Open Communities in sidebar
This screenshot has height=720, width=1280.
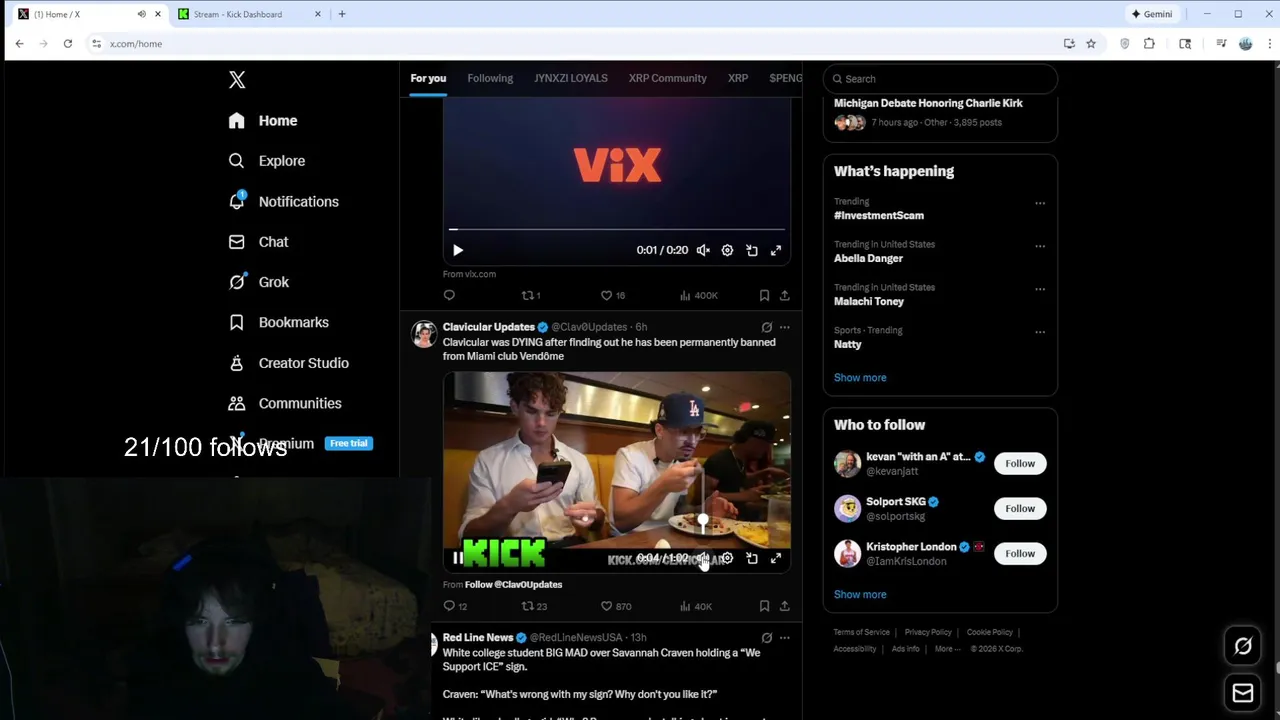pos(285,403)
